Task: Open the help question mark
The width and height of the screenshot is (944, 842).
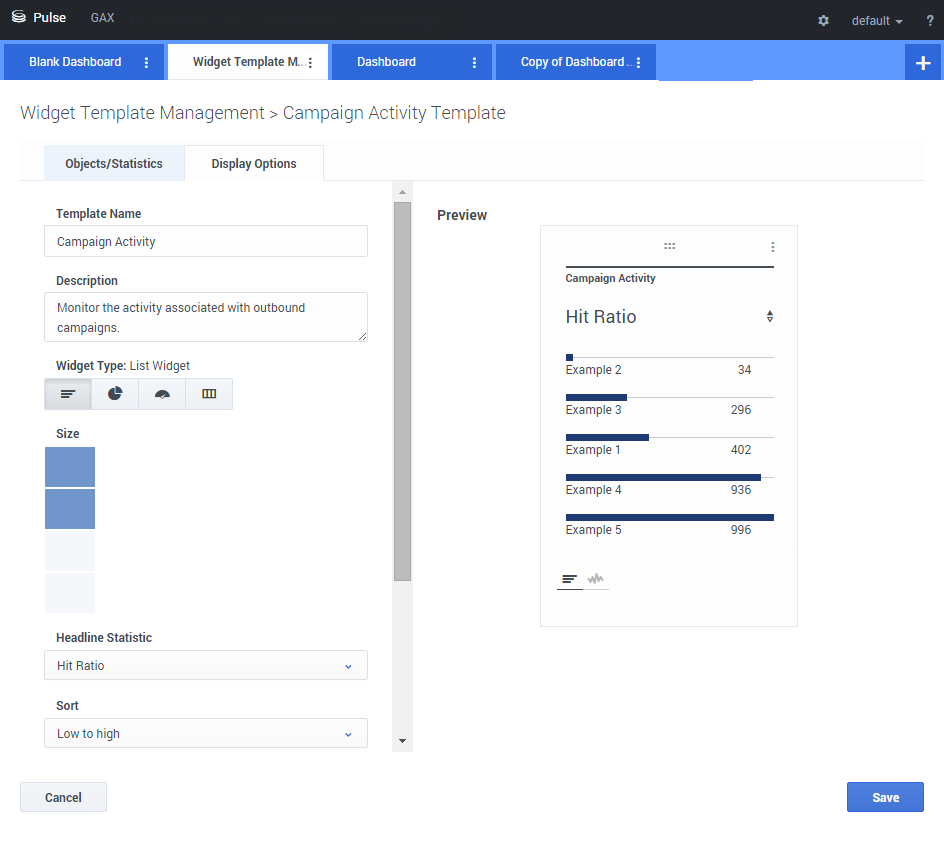Action: tap(930, 20)
